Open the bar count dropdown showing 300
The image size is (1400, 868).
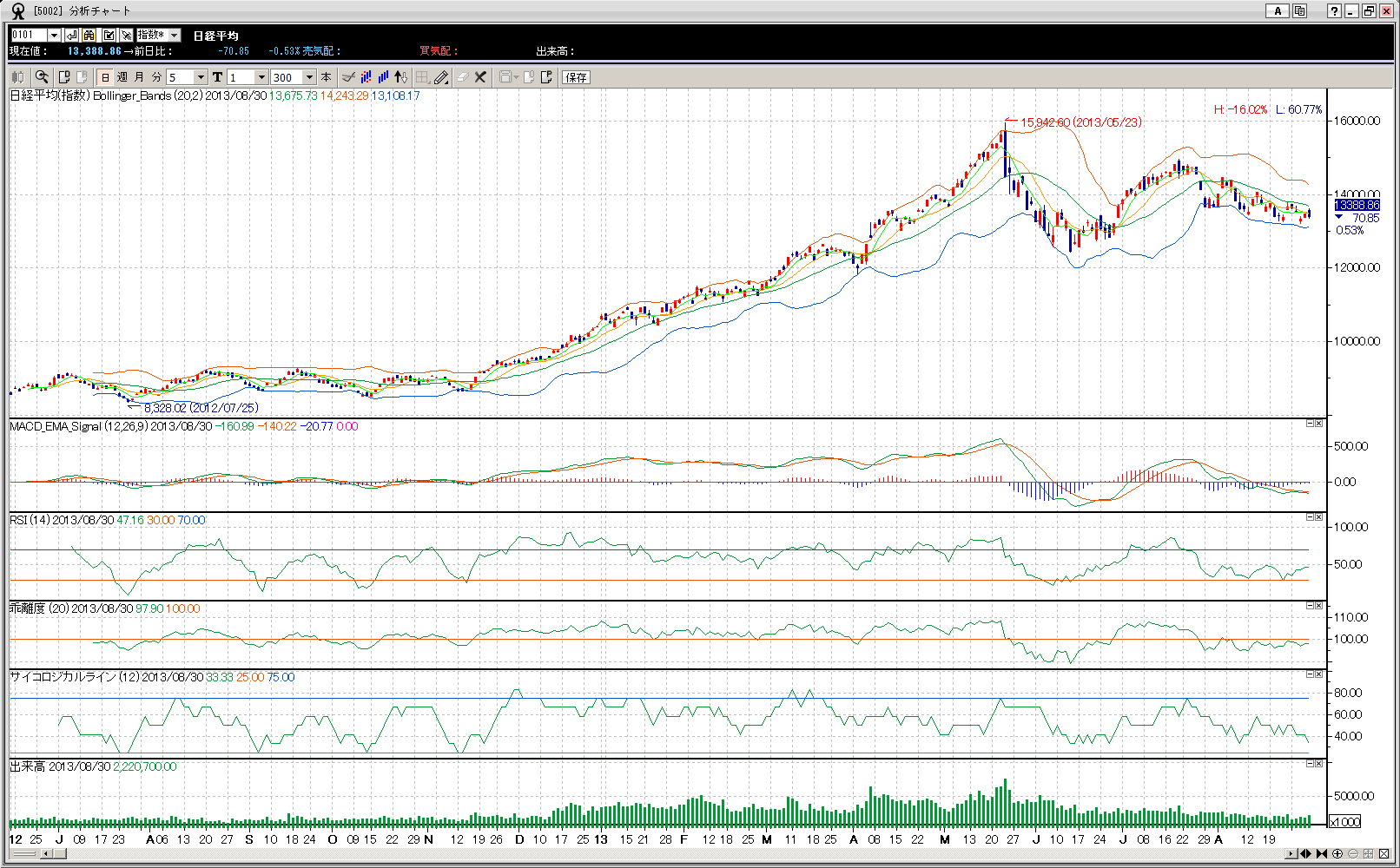coord(308,77)
